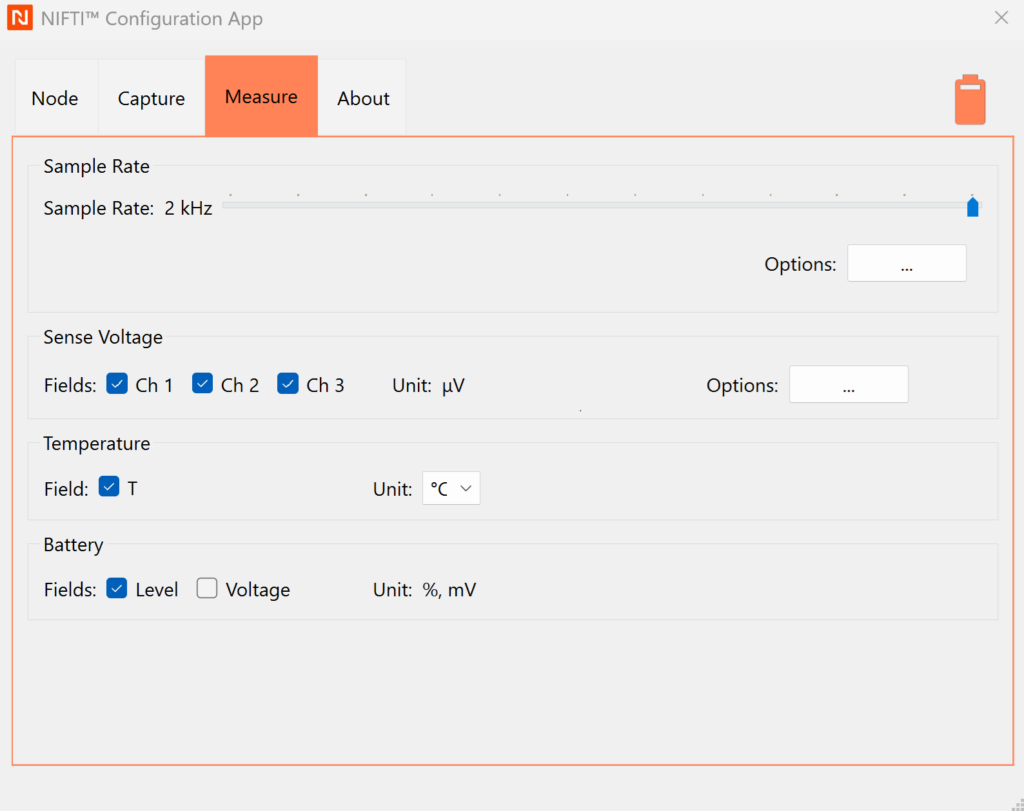Toggle the Ch 3 checkbox off
Image resolution: width=1024 pixels, height=811 pixels.
coord(288,384)
